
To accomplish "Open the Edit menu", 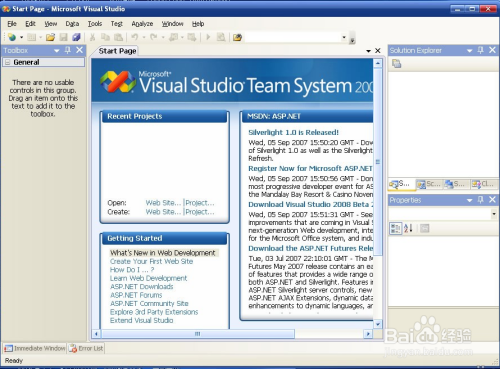I will 30,24.
